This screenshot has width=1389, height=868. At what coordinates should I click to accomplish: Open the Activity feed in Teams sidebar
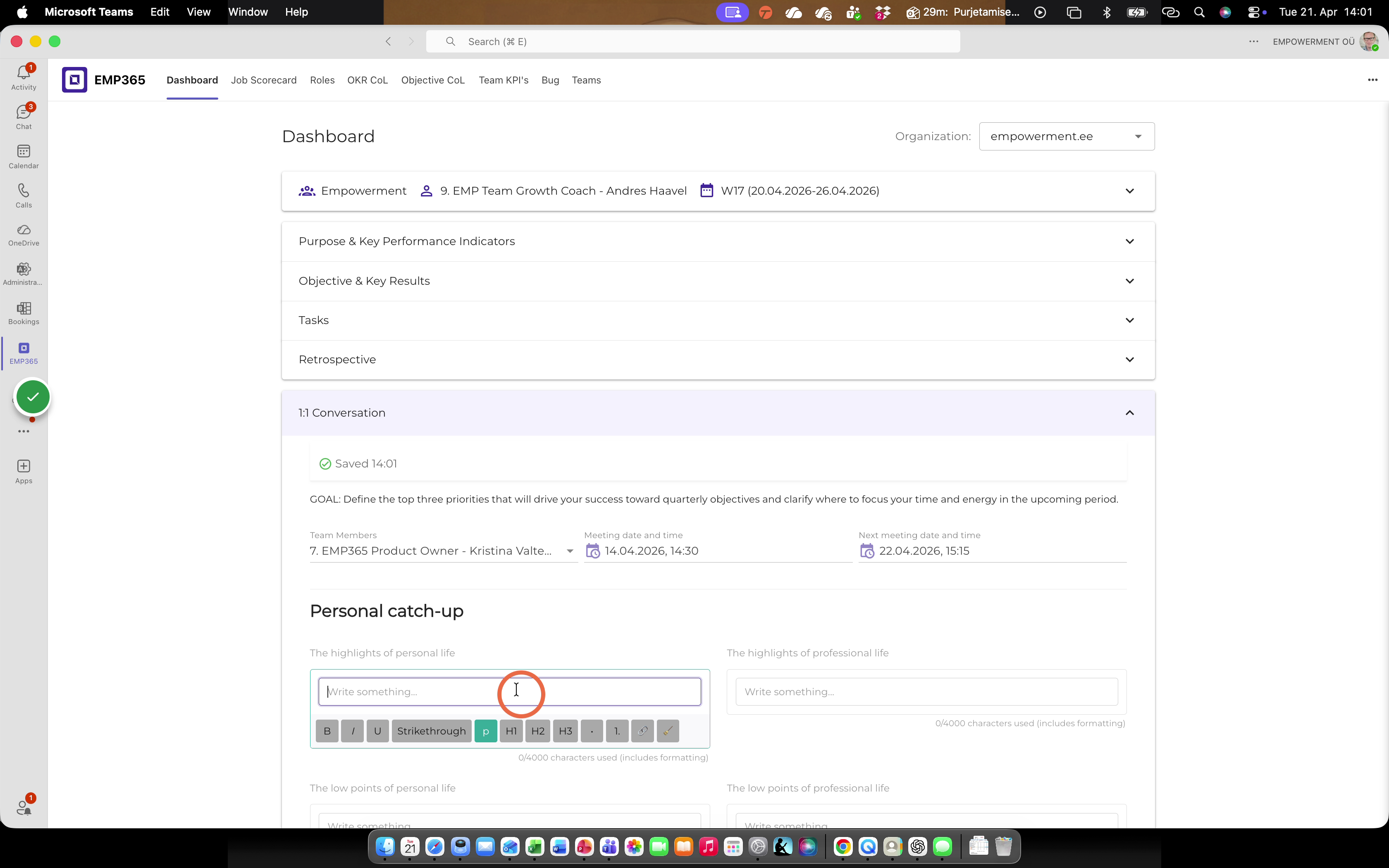[24, 78]
